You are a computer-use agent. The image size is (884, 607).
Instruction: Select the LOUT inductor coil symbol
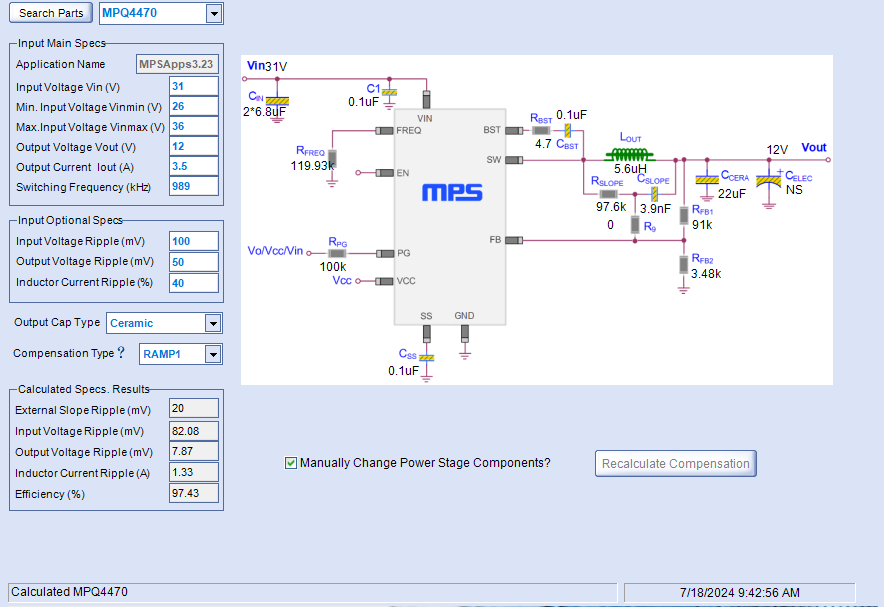(629, 154)
